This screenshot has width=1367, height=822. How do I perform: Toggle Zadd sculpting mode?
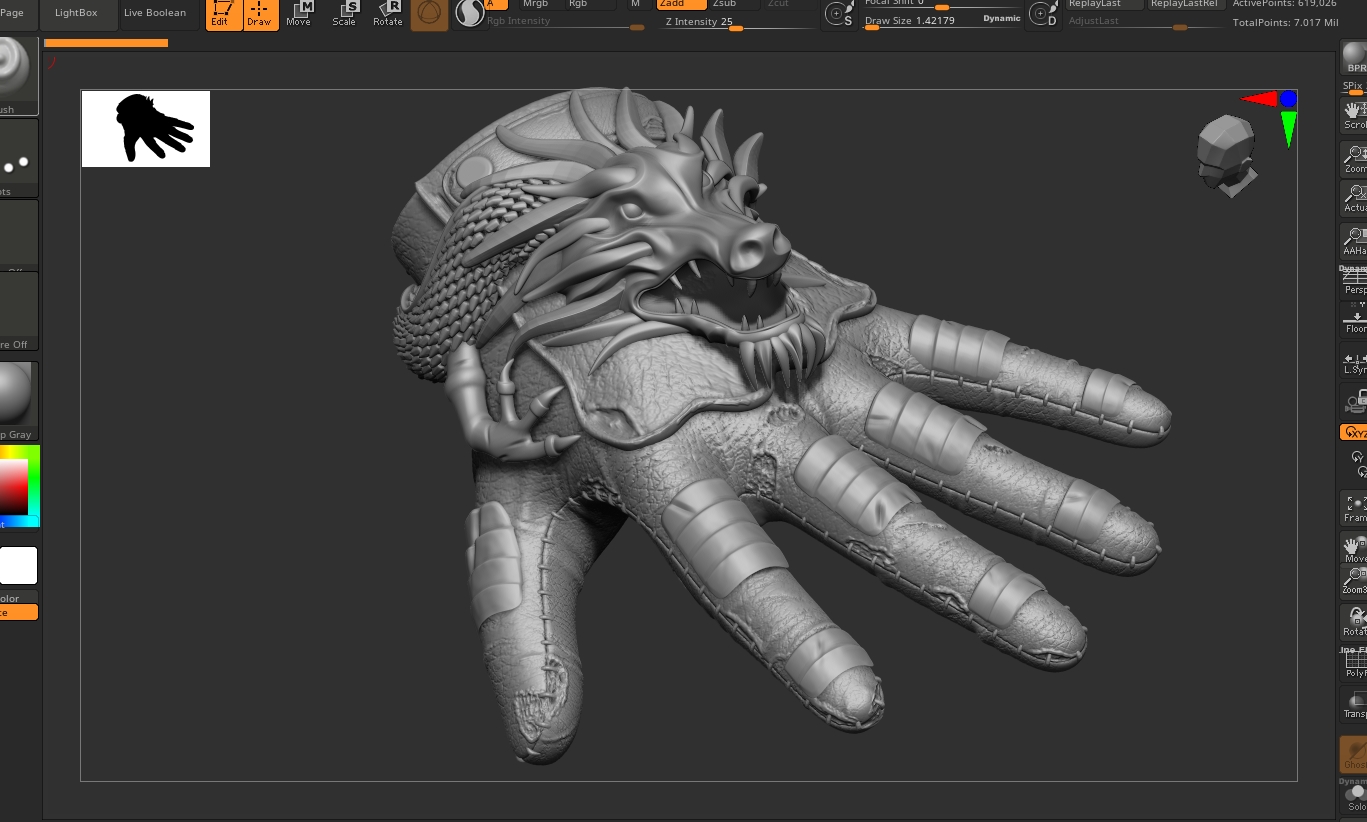tap(681, 4)
